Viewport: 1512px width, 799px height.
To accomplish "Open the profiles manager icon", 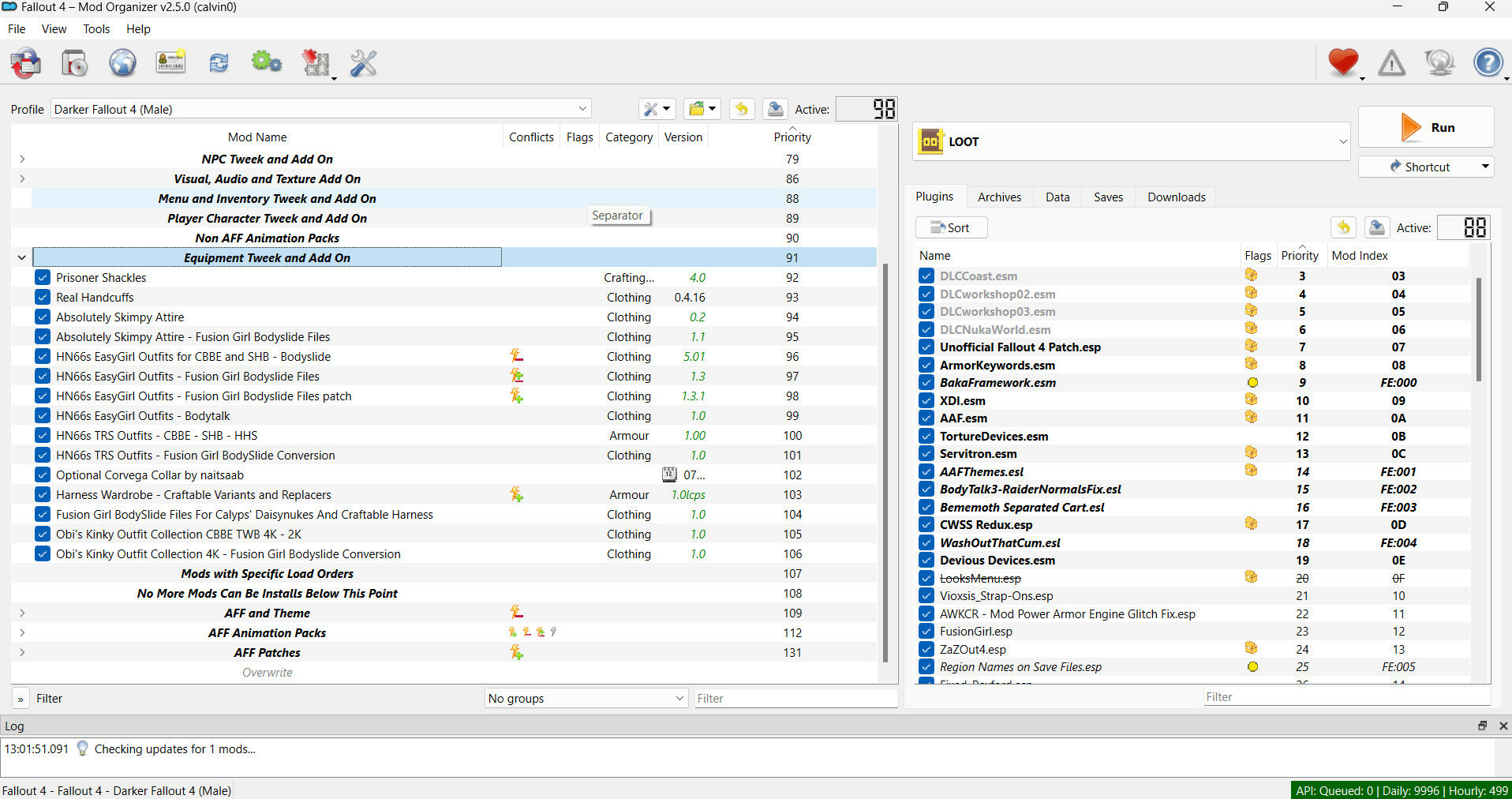I will point(170,62).
